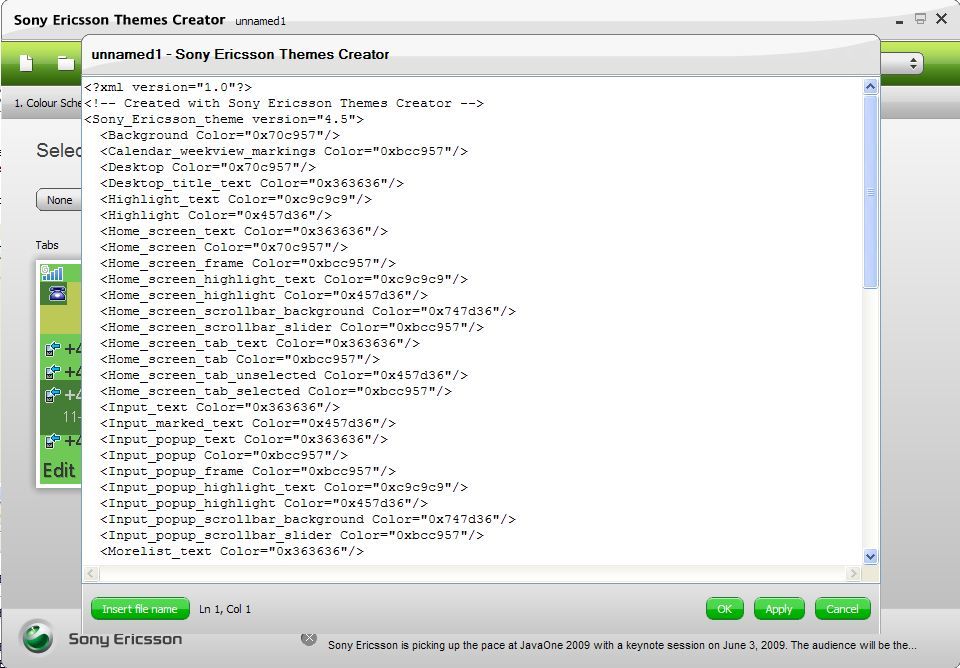Click the Open folder icon in toolbar
Viewport: 960px width, 668px height.
click(x=66, y=63)
